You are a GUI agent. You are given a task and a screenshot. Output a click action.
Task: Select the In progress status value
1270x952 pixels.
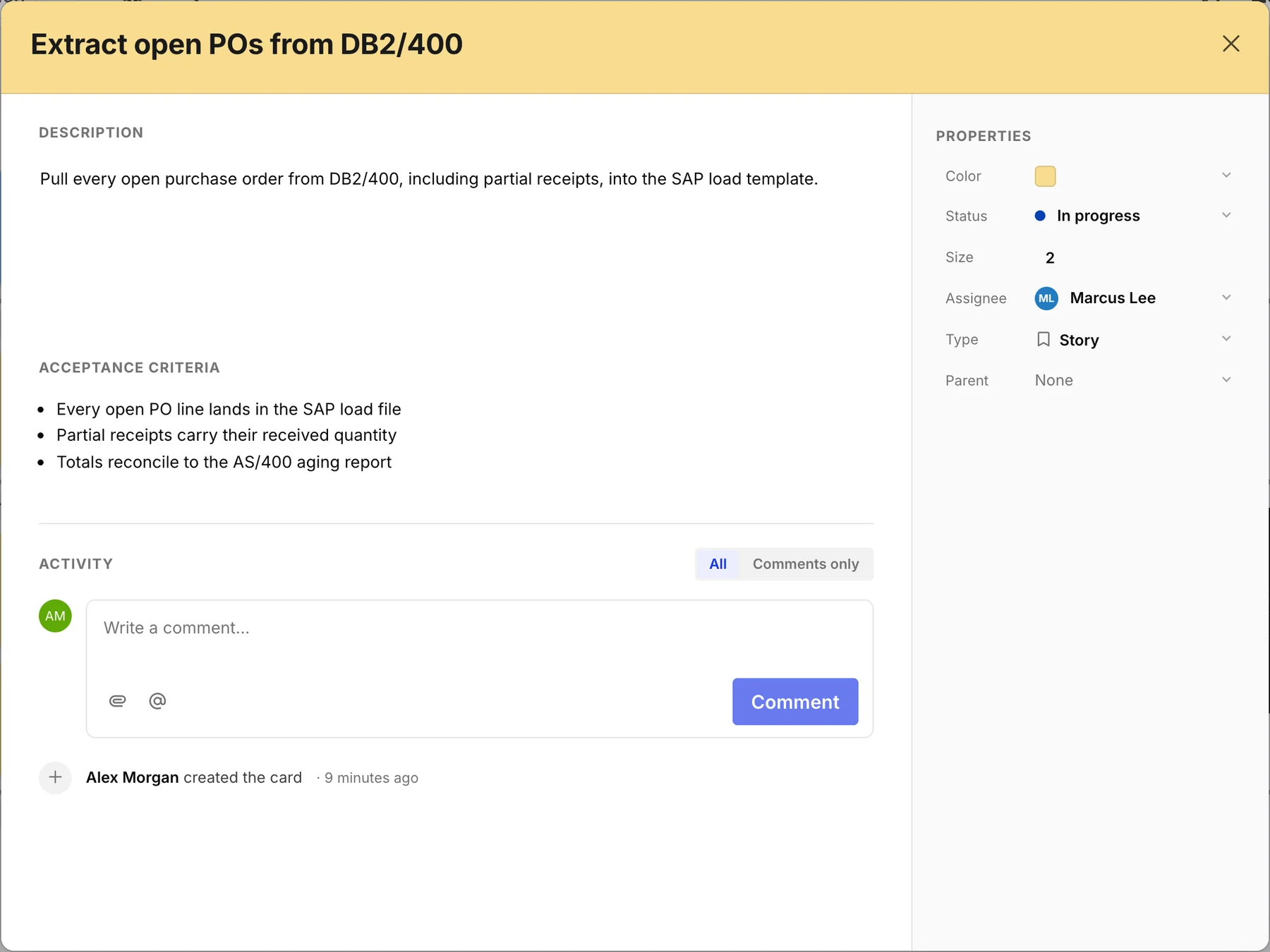coord(1098,216)
